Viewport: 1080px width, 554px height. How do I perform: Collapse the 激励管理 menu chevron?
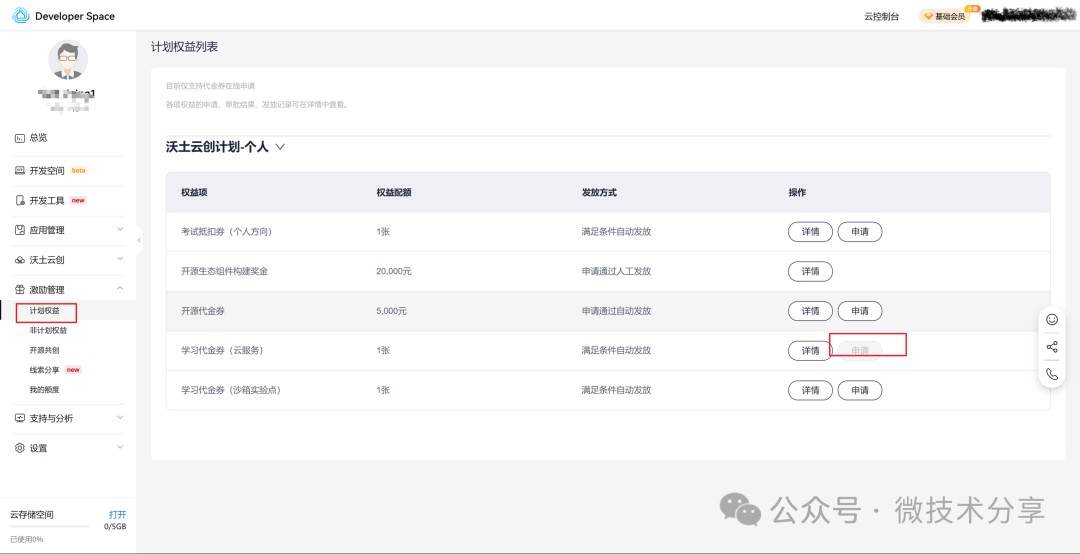click(120, 289)
